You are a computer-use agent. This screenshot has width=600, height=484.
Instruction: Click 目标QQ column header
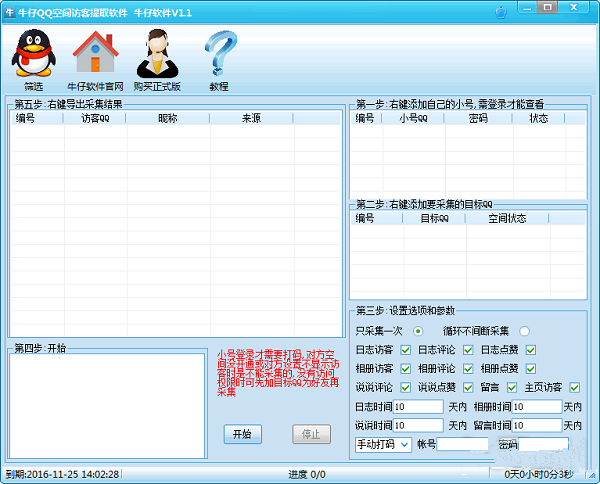[434, 218]
